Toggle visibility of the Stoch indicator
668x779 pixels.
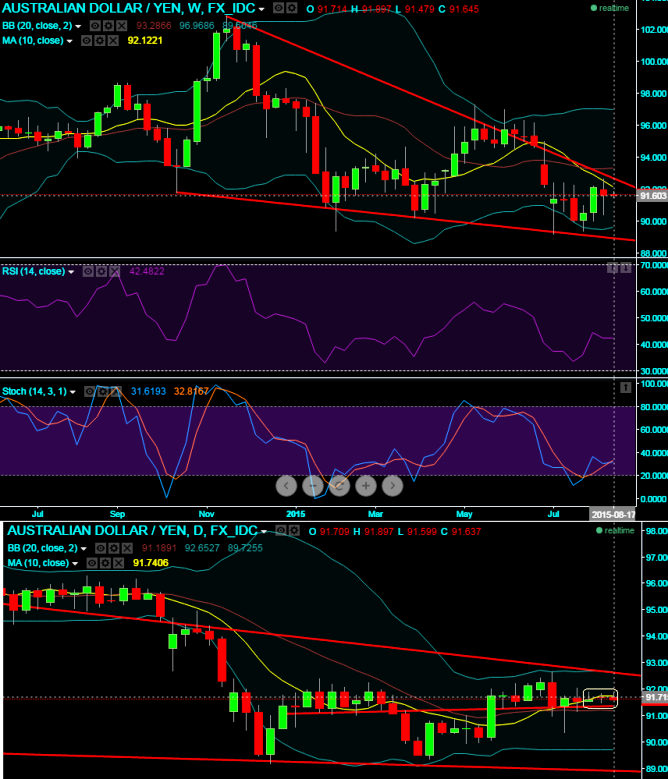(x=89, y=391)
